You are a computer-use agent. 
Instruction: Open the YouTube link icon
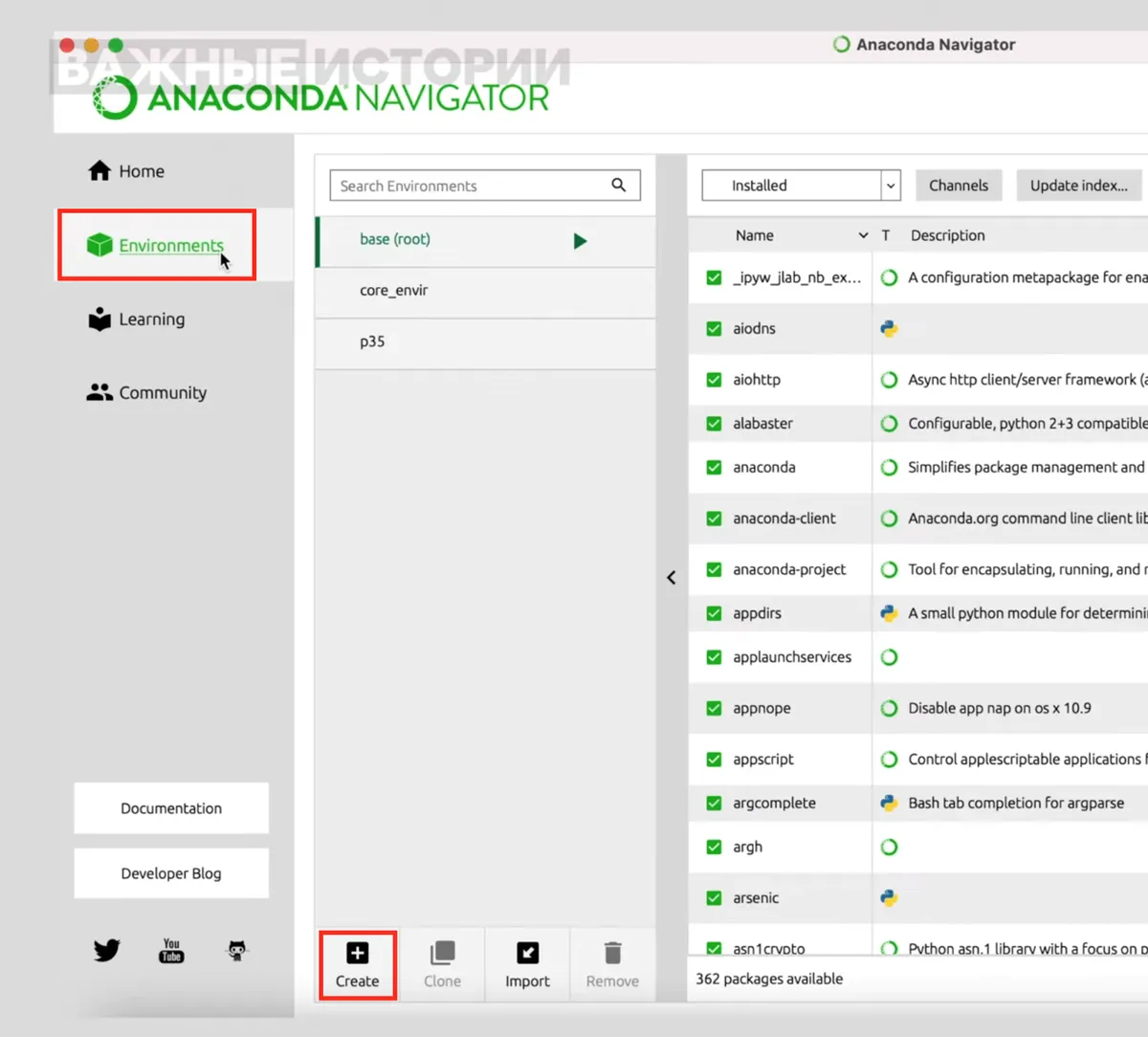pos(171,950)
